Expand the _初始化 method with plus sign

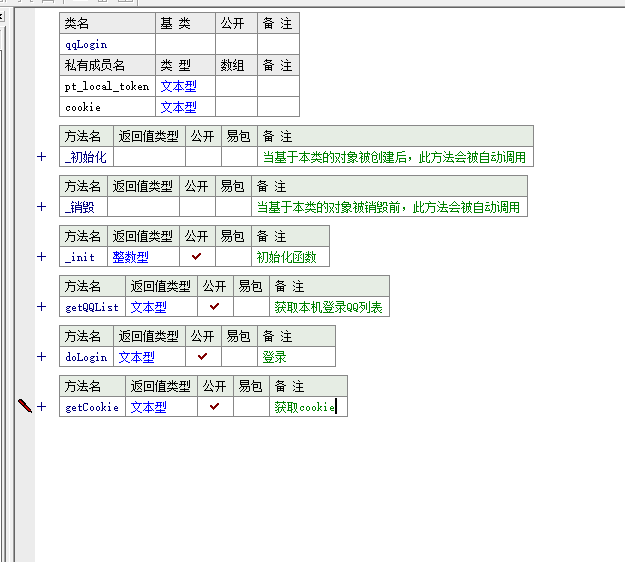coord(42,157)
